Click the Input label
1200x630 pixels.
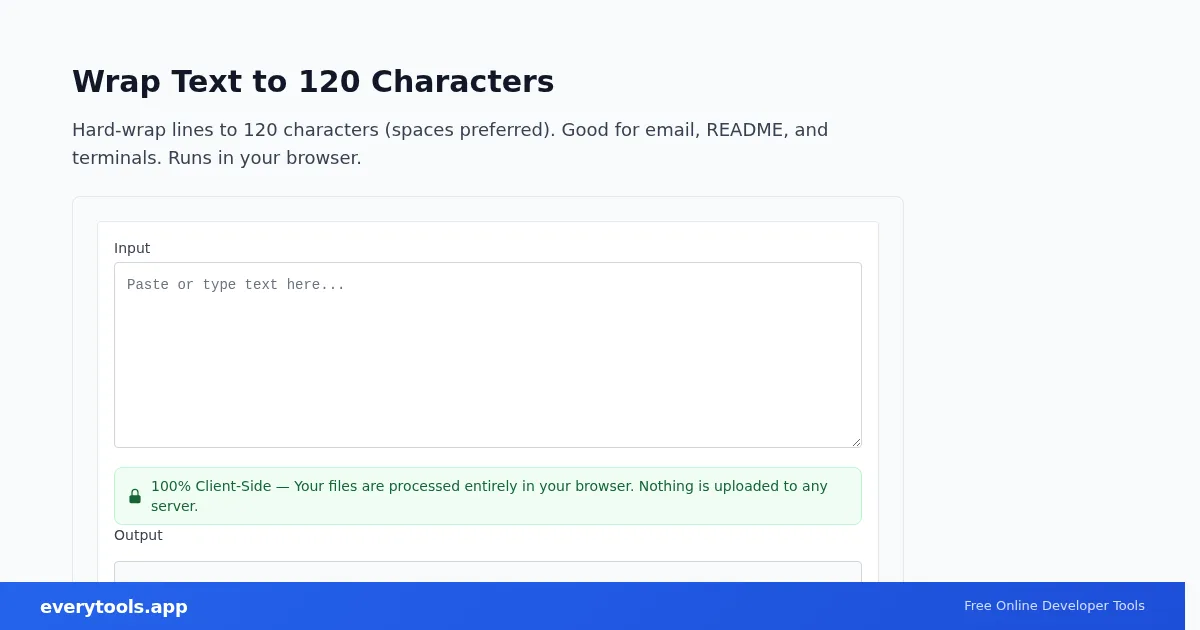click(x=132, y=248)
